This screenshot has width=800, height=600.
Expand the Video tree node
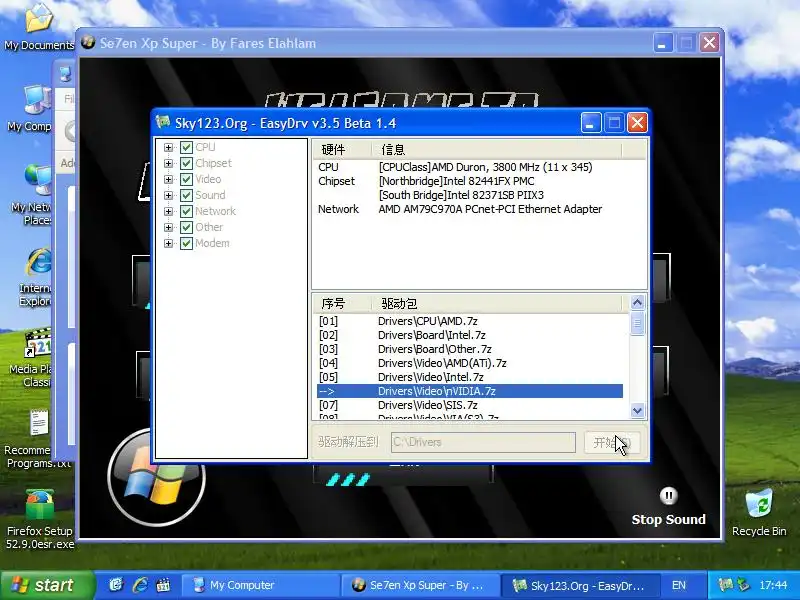click(168, 180)
